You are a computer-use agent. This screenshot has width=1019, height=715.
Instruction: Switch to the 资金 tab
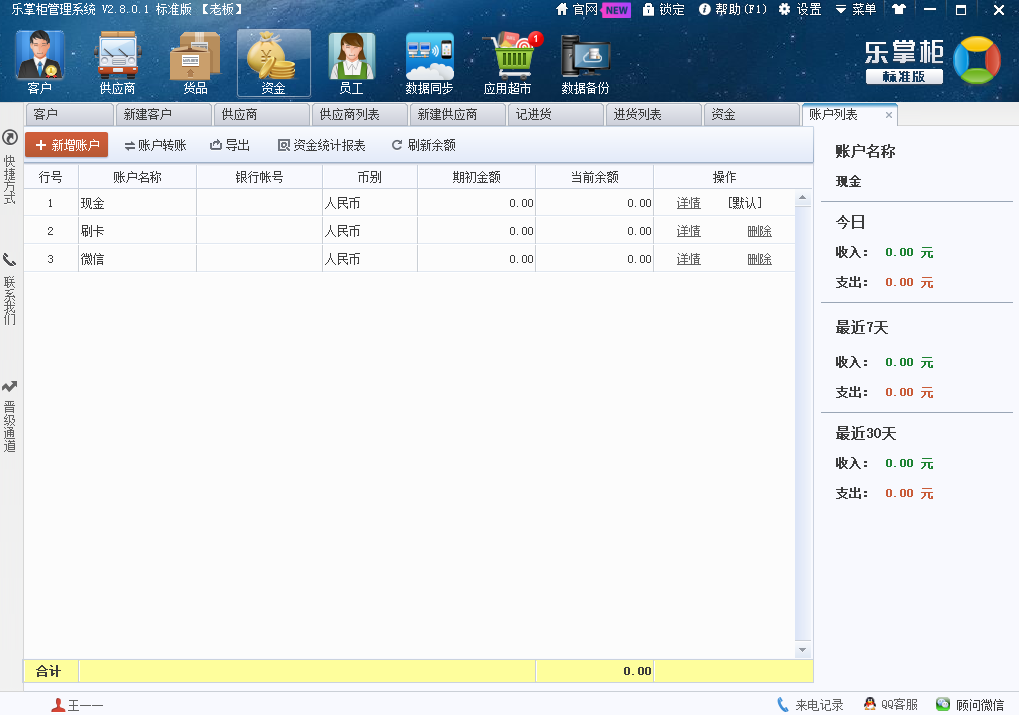point(752,114)
